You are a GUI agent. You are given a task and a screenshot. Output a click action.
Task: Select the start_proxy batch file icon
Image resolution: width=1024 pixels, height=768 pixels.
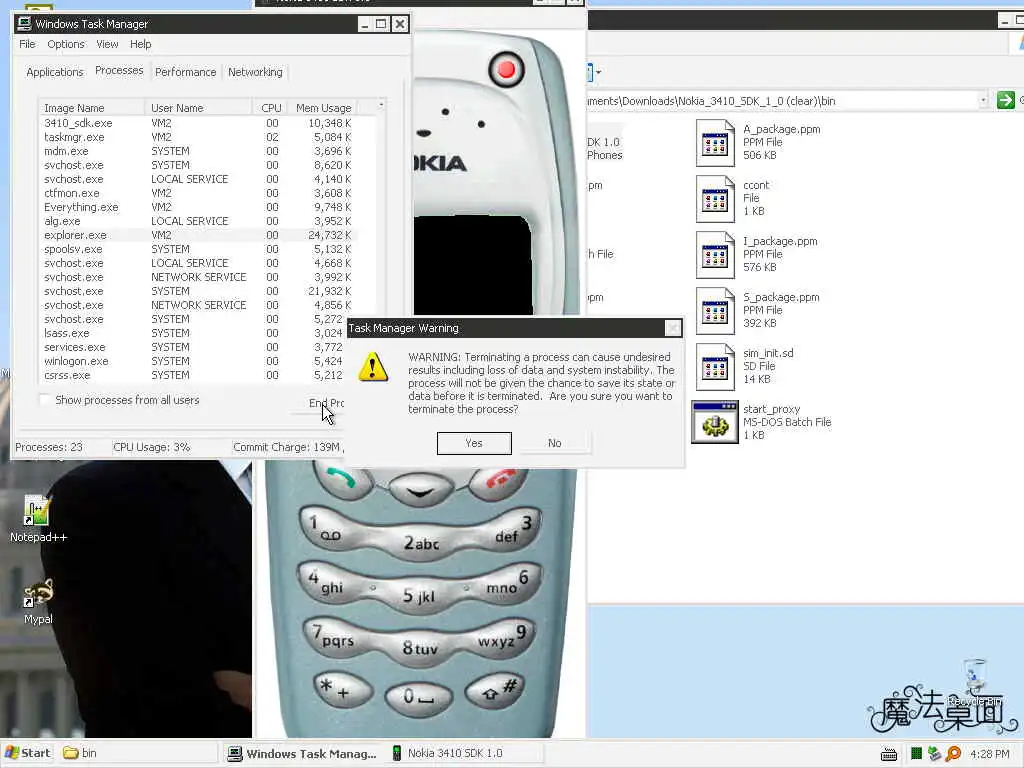(x=714, y=422)
